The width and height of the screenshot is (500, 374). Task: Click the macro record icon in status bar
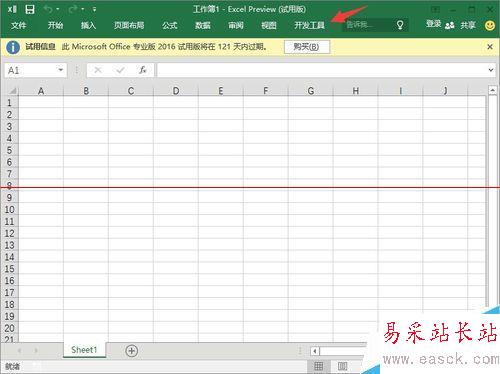[36, 366]
